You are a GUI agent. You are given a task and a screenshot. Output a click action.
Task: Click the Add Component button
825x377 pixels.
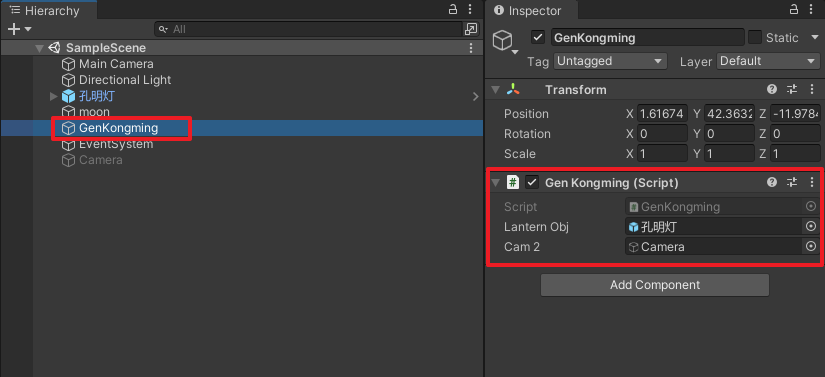(655, 285)
